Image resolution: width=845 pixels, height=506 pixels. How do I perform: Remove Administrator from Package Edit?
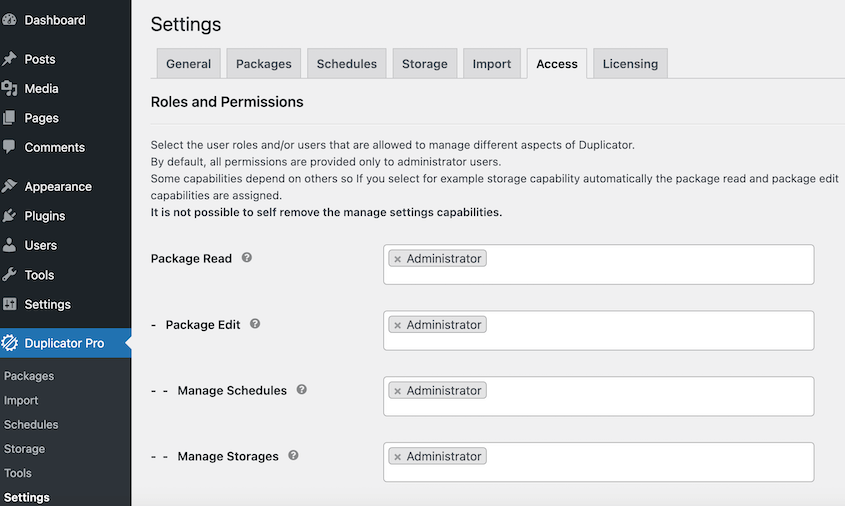(x=397, y=325)
